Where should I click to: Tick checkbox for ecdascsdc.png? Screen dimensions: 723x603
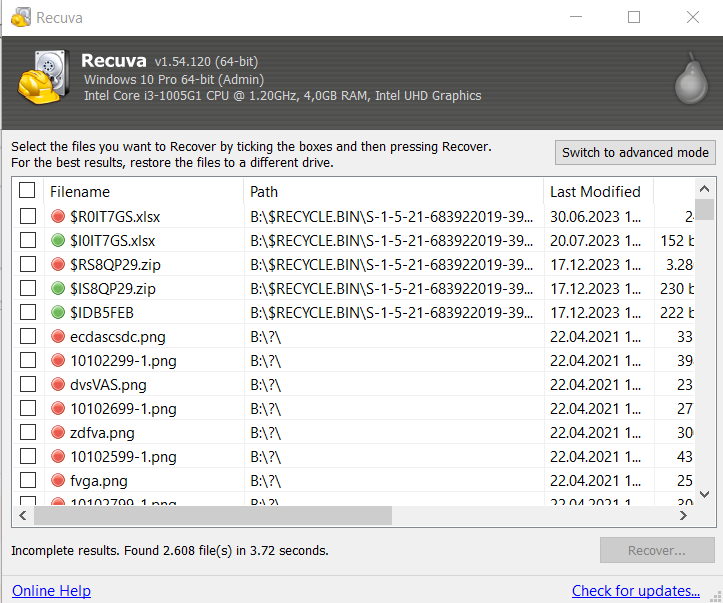(x=28, y=336)
